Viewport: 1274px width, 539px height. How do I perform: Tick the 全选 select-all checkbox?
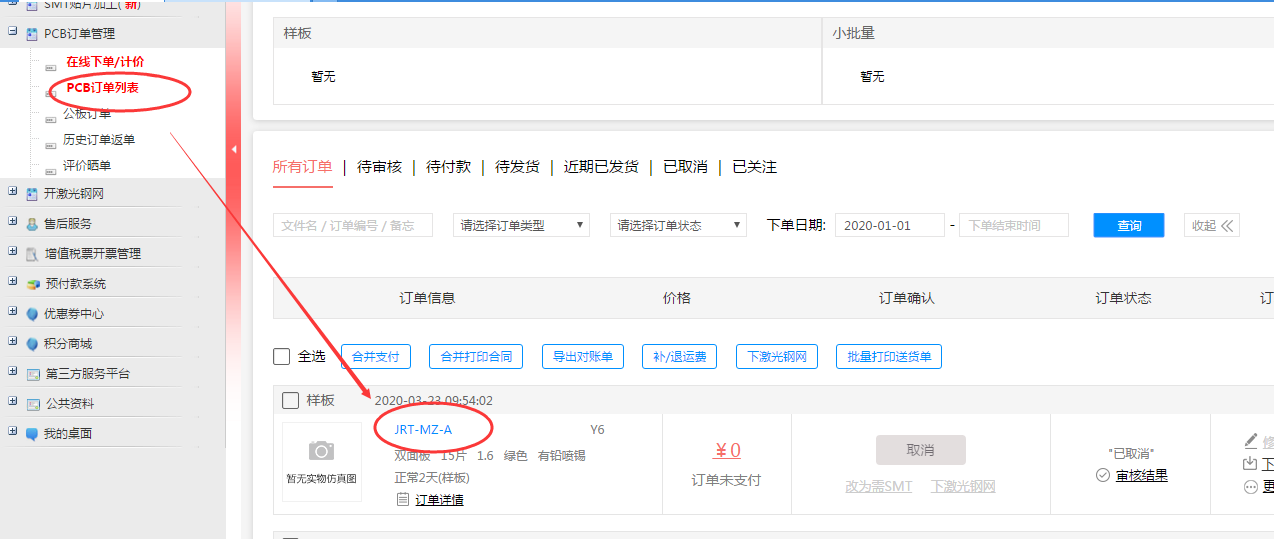point(282,357)
